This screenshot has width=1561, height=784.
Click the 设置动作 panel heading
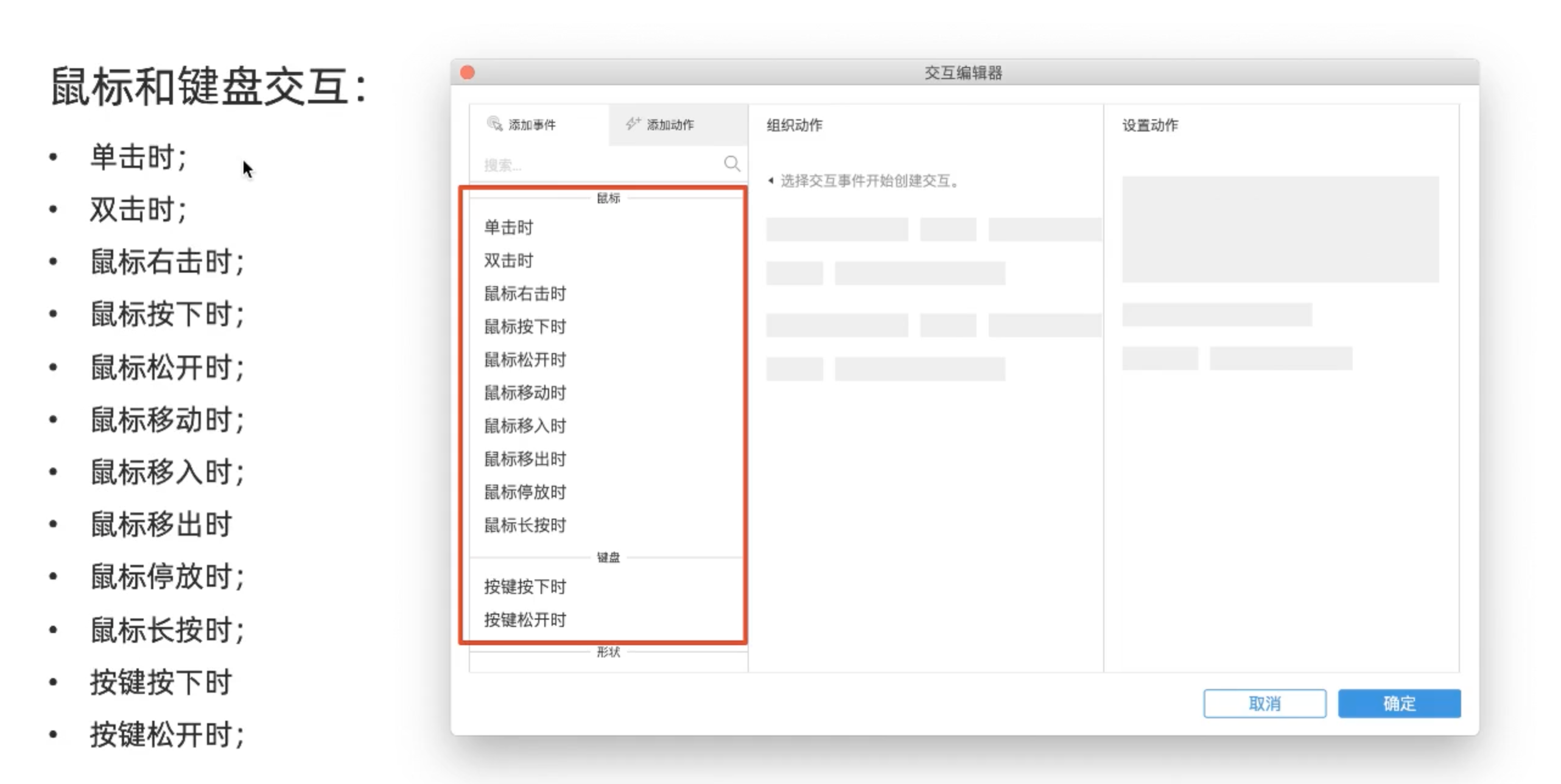pyautogui.click(x=1150, y=125)
